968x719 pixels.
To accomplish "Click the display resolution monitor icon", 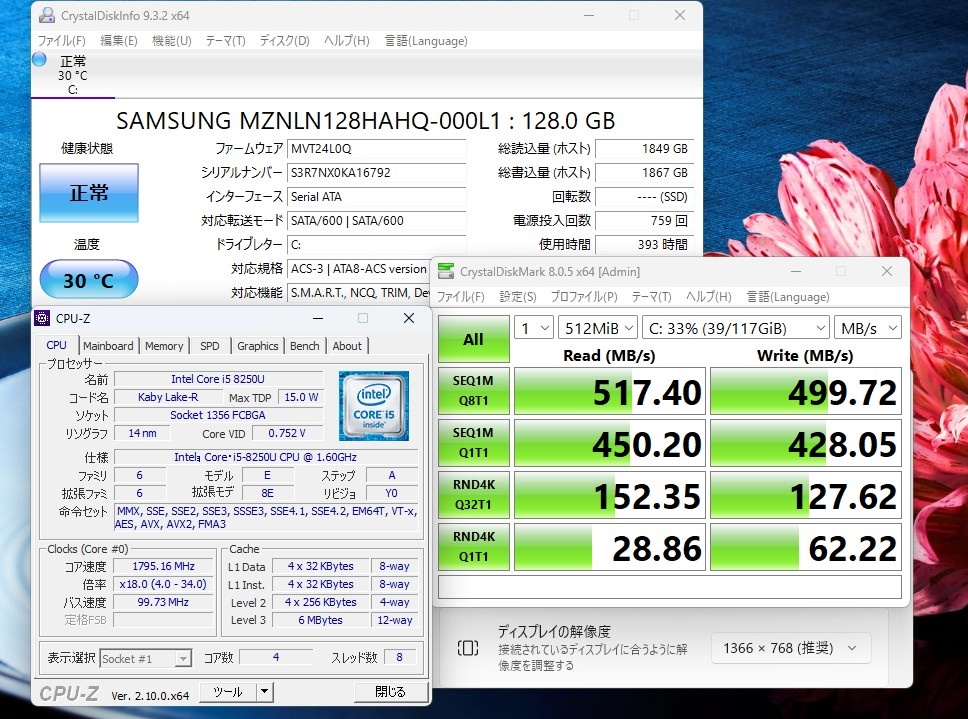I will pos(468,648).
